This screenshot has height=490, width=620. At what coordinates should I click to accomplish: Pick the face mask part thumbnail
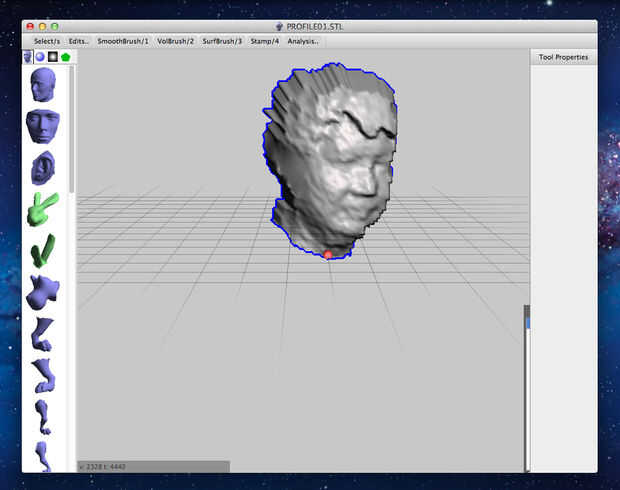43,126
